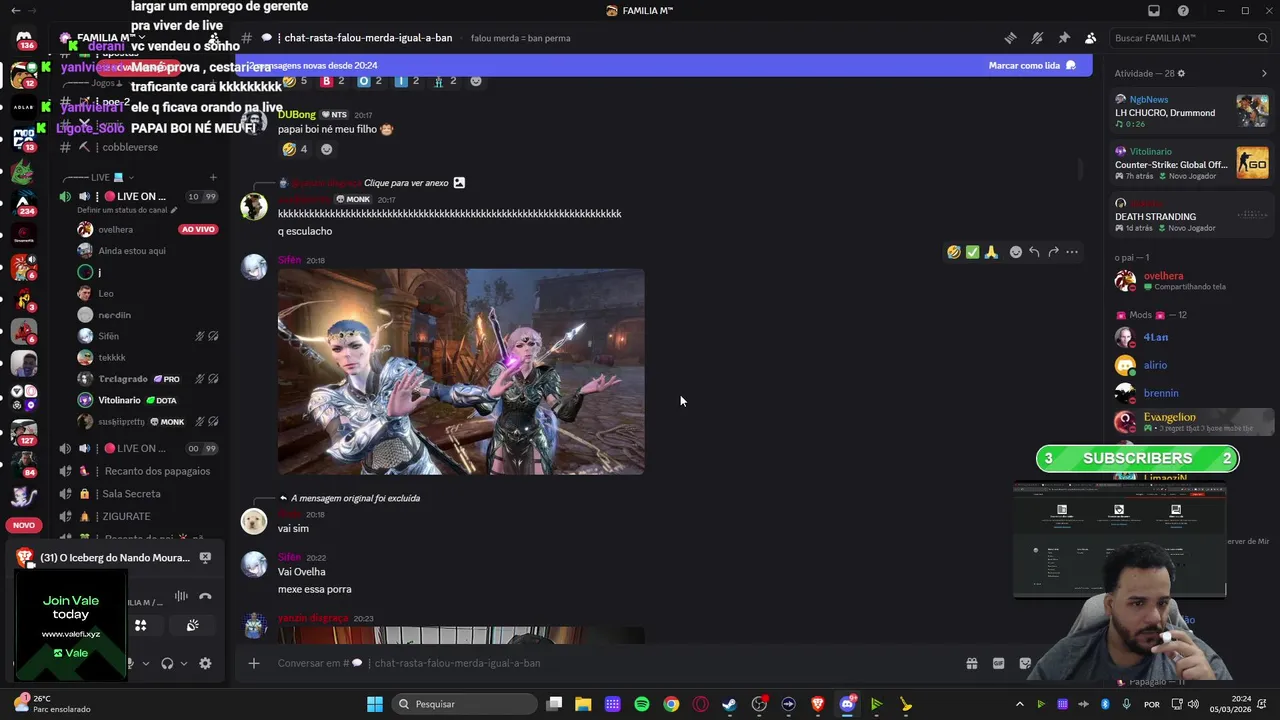Toggle the member list icon
Viewport: 1280px width, 720px height.
pyautogui.click(x=1090, y=38)
